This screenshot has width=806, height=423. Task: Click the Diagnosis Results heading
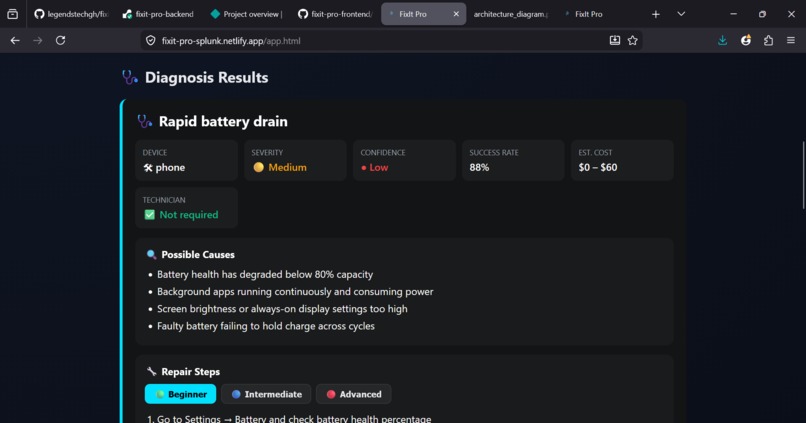(206, 78)
